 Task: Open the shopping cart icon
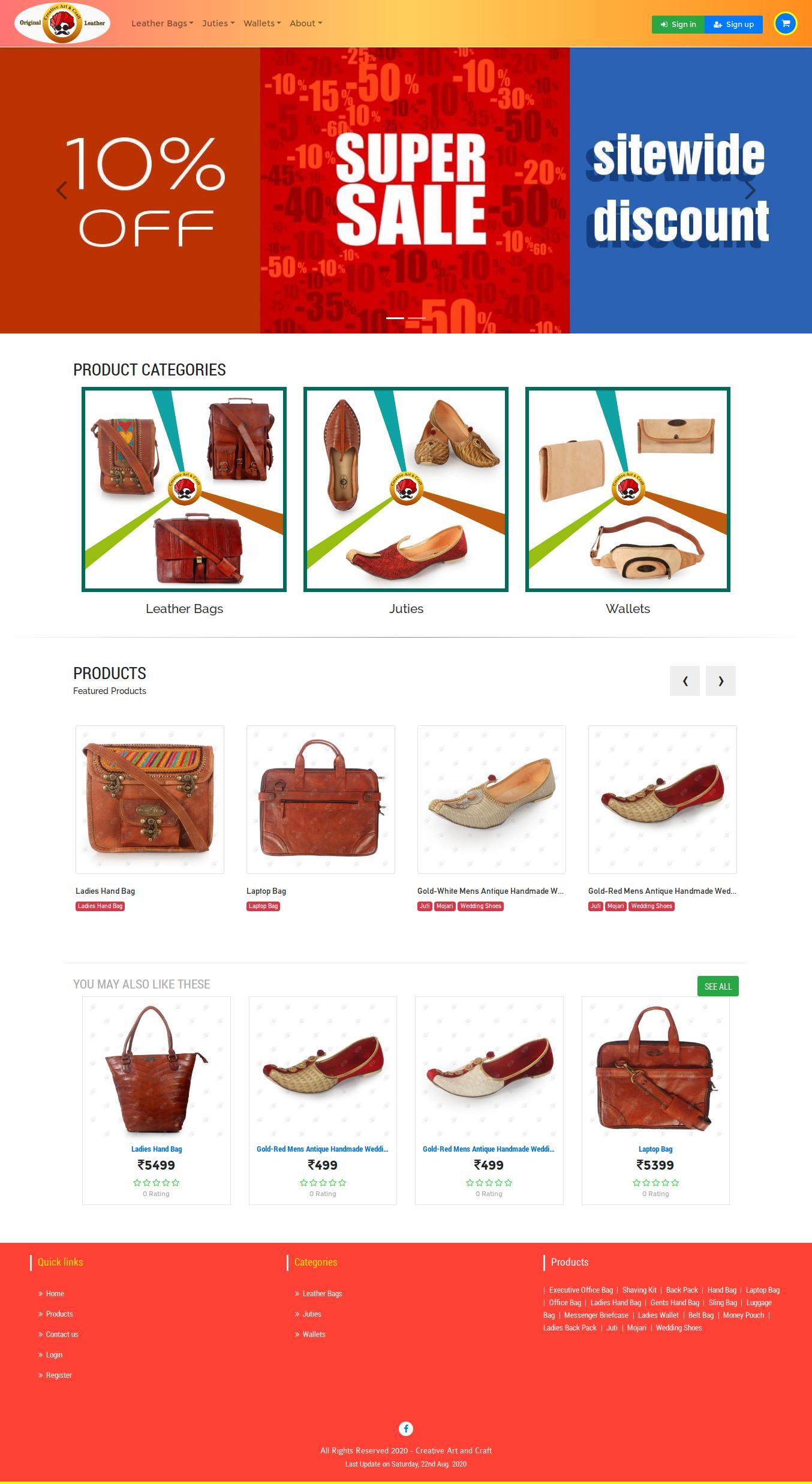coord(786,24)
